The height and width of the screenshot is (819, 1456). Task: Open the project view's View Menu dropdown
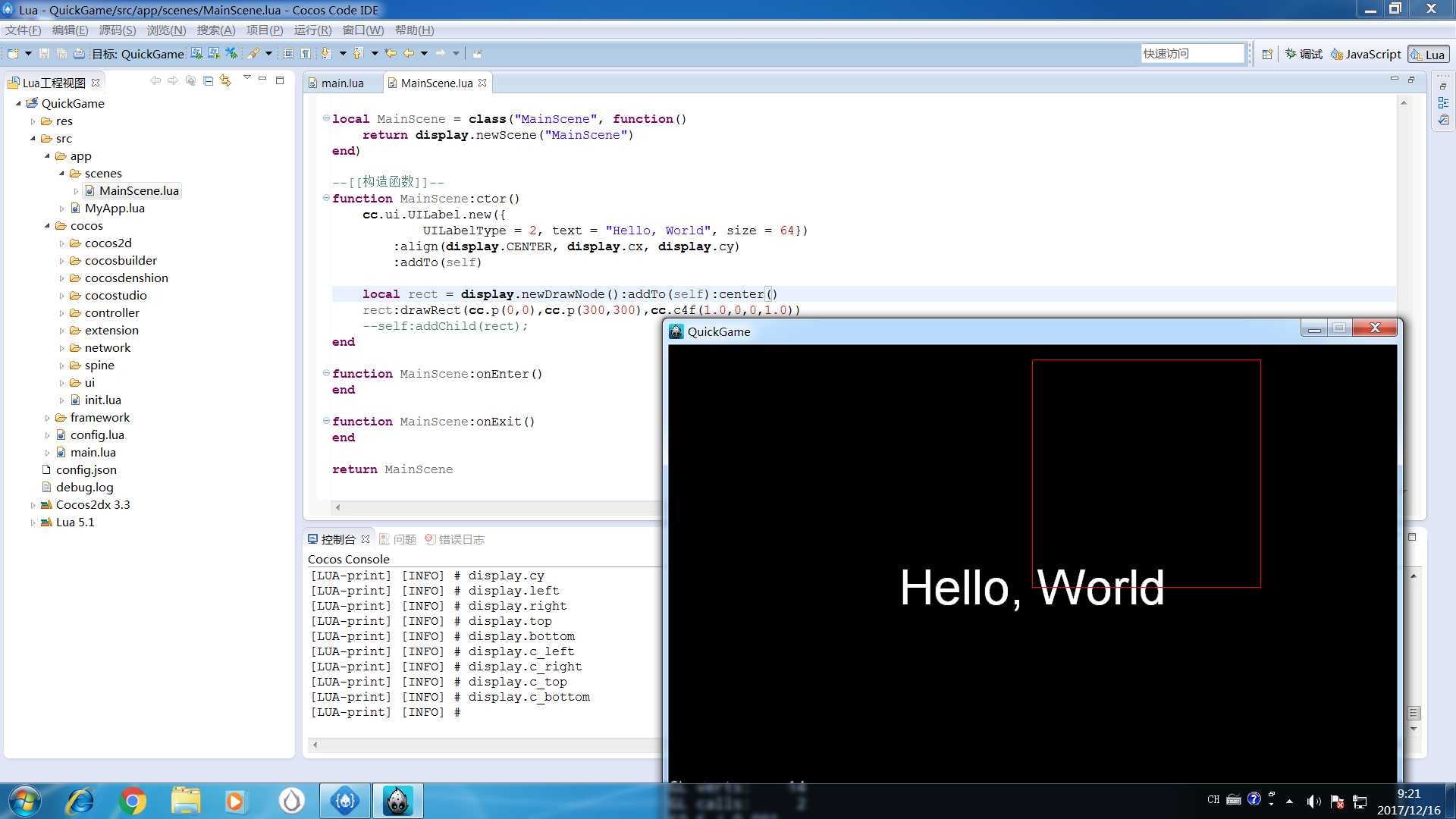pos(246,77)
